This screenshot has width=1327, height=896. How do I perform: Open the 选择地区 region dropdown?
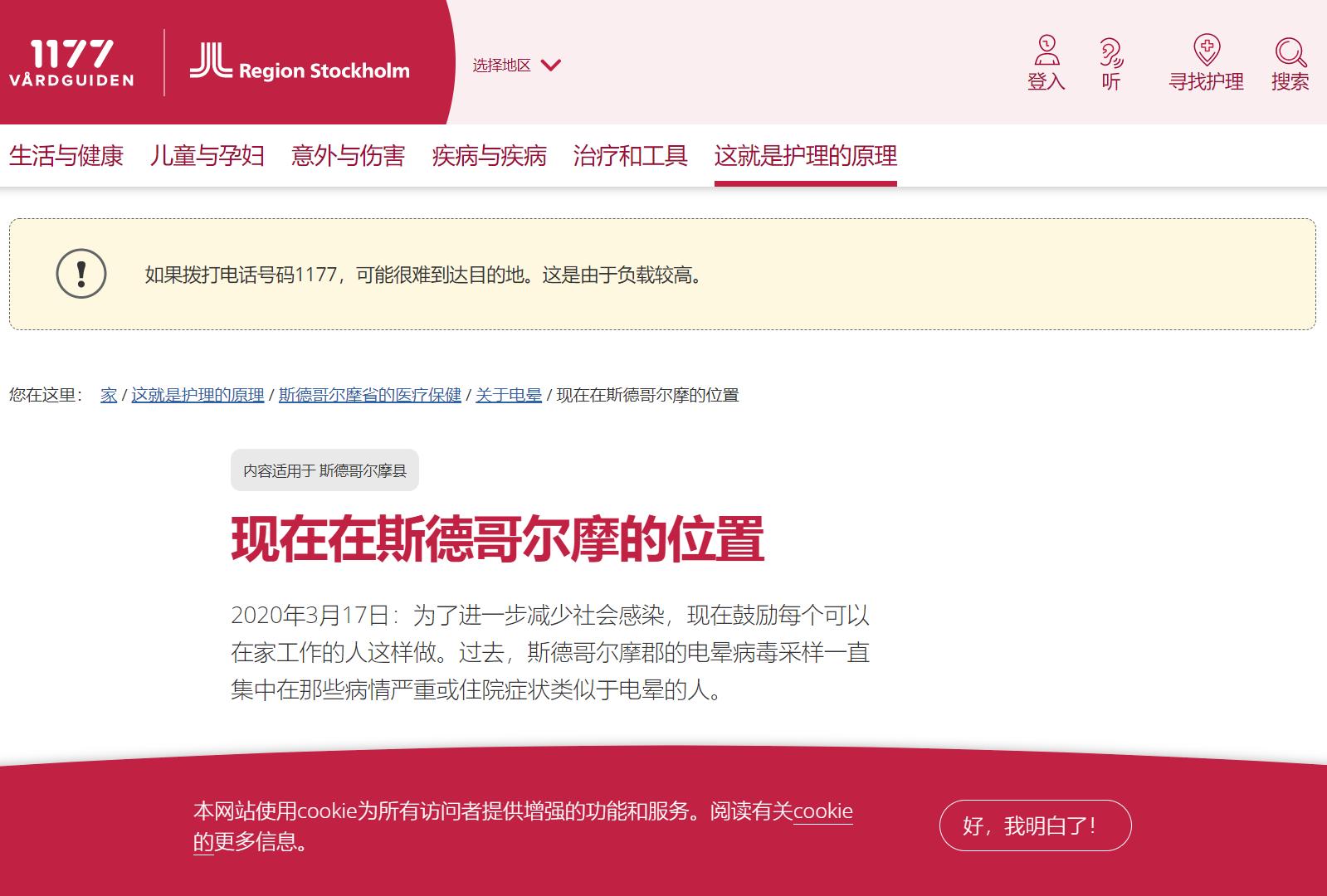click(516, 65)
